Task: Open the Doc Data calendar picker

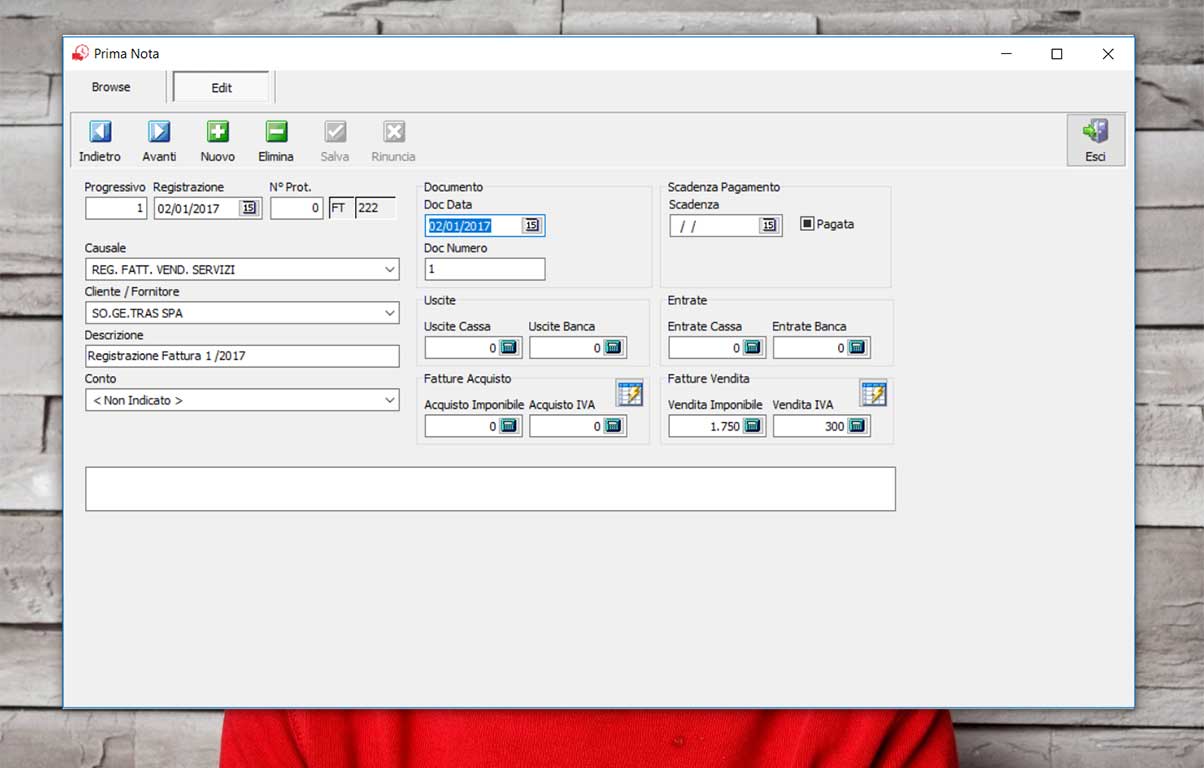Action: (x=532, y=225)
